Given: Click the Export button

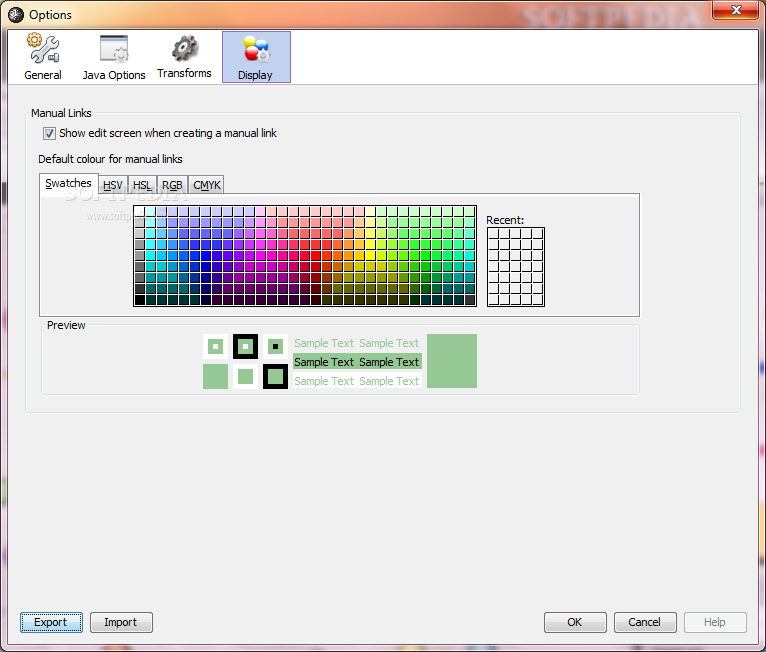Looking at the screenshot, I should coord(51,622).
